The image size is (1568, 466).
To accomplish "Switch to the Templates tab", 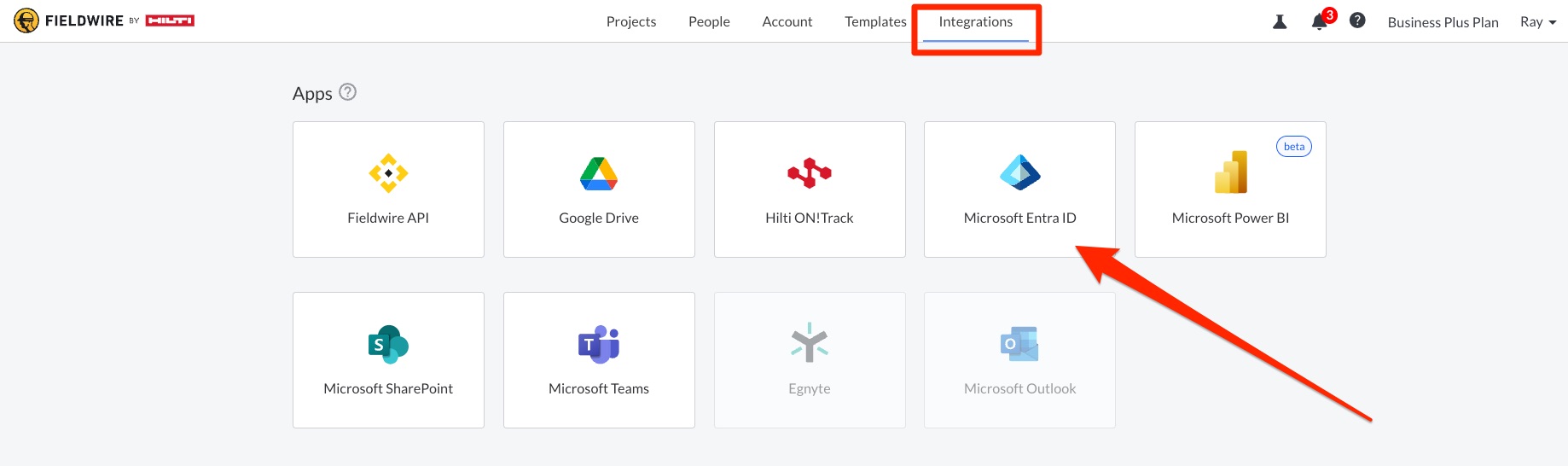I will tap(875, 21).
